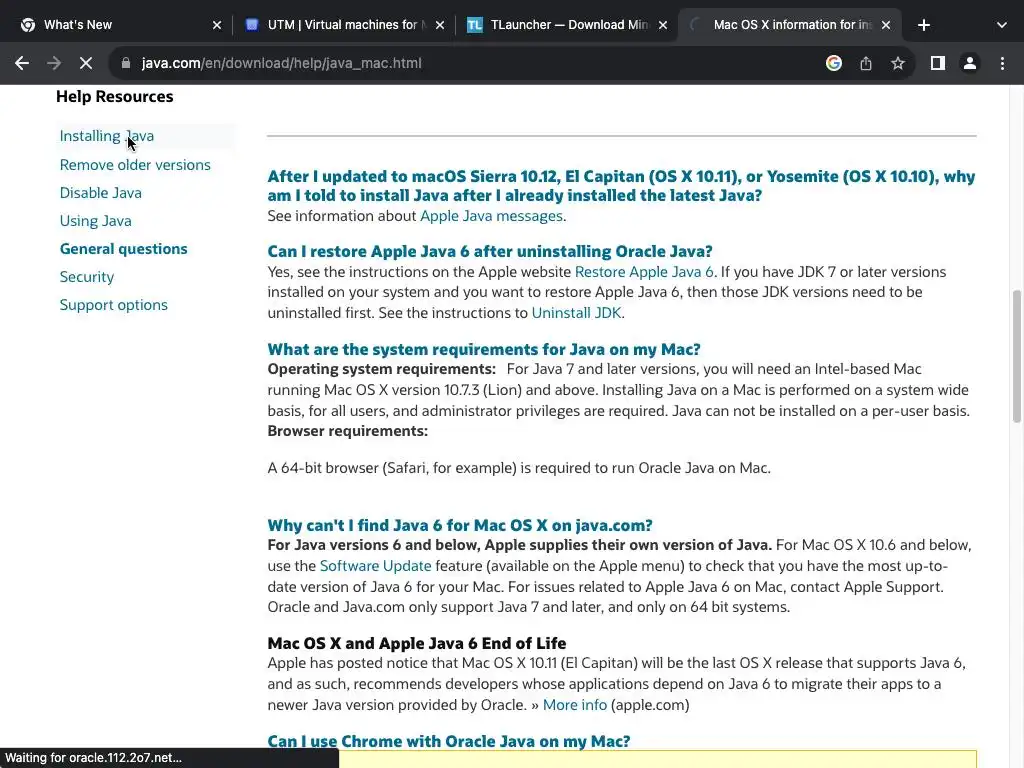1024x768 pixels.
Task: Click 'Mac OS X and Apple Java 6 End of Life' text
Action: [x=417, y=643]
